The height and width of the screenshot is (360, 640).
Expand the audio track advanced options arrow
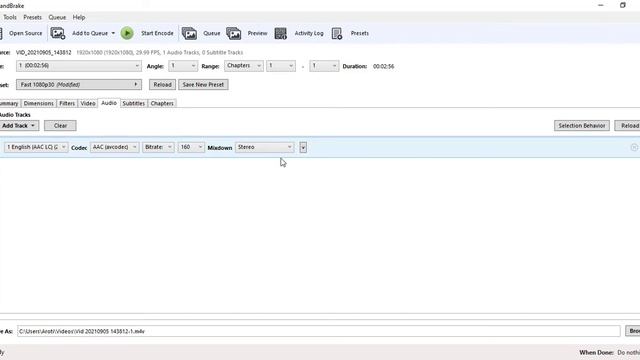coord(303,147)
